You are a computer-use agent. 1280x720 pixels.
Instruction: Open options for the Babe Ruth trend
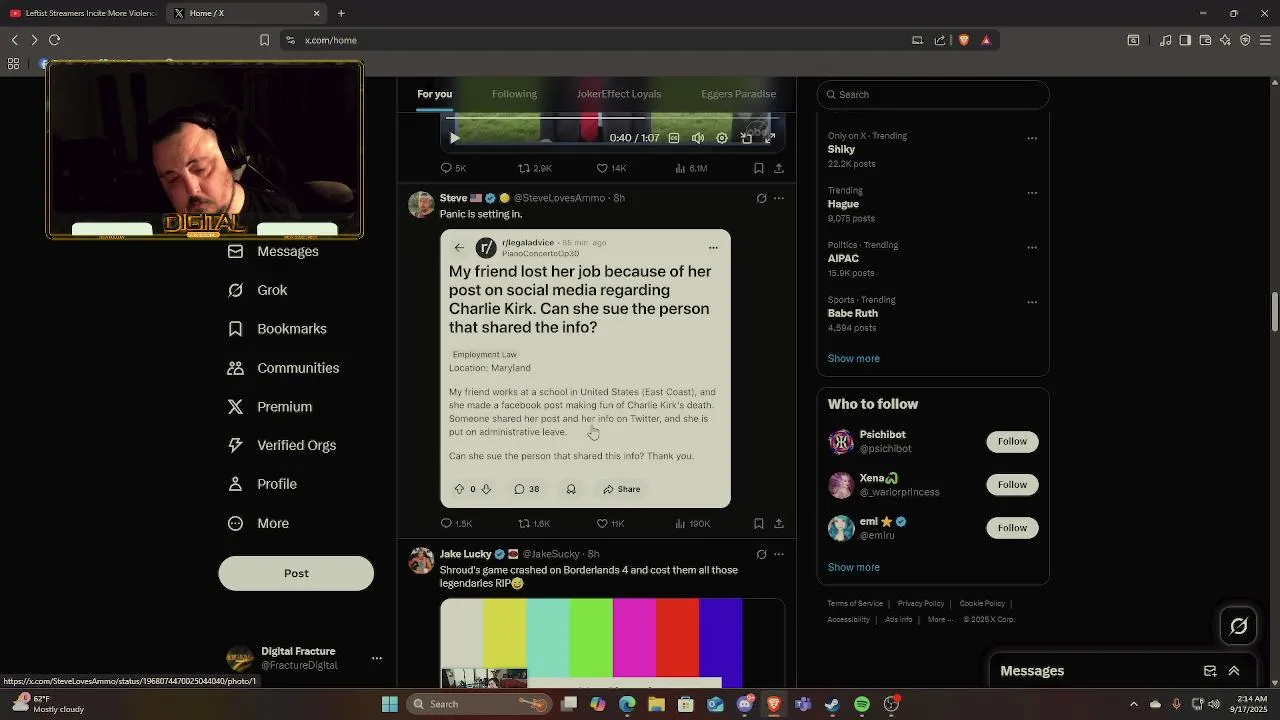pos(1032,302)
